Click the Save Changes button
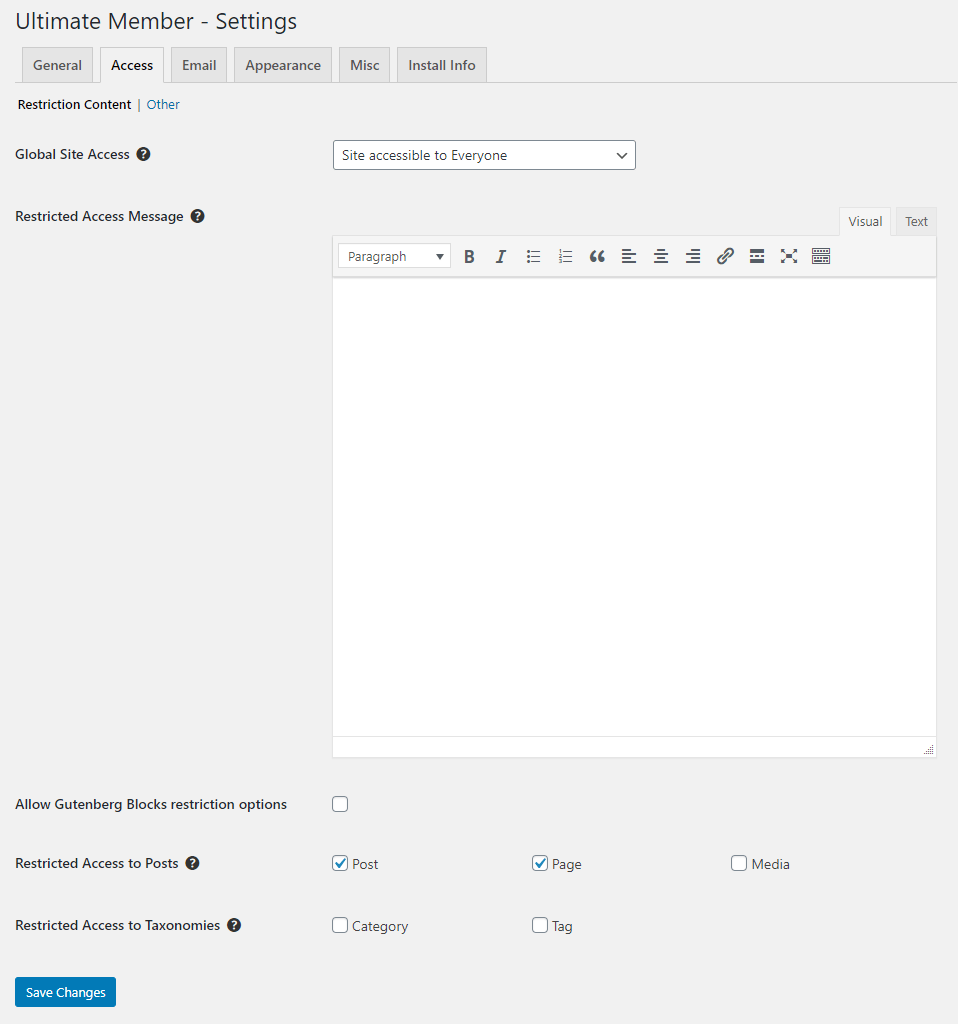Viewport: 958px width, 1024px height. coord(65,992)
